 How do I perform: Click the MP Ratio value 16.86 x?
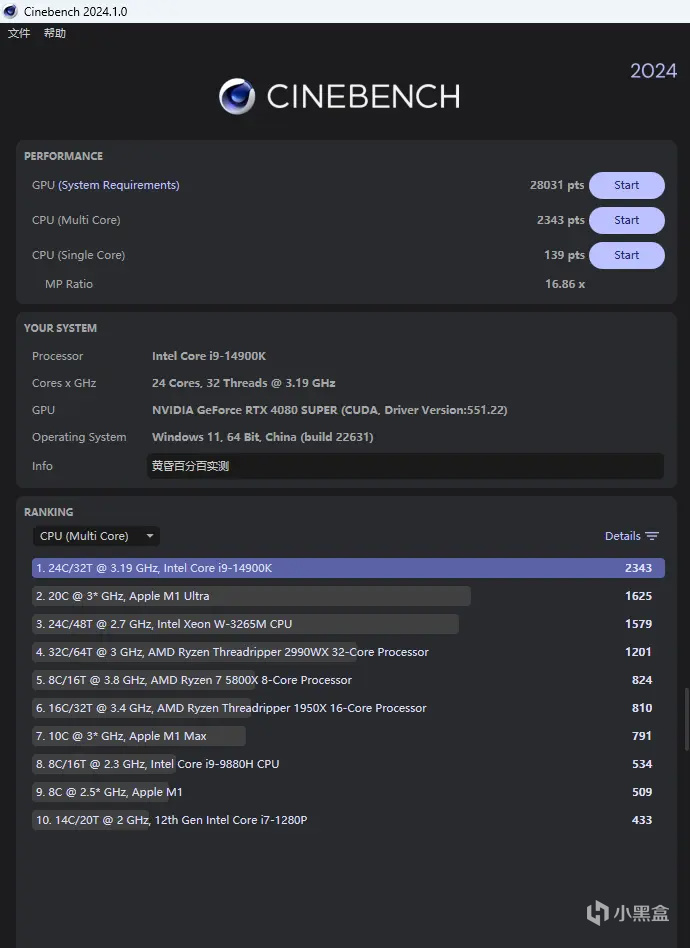click(x=565, y=284)
